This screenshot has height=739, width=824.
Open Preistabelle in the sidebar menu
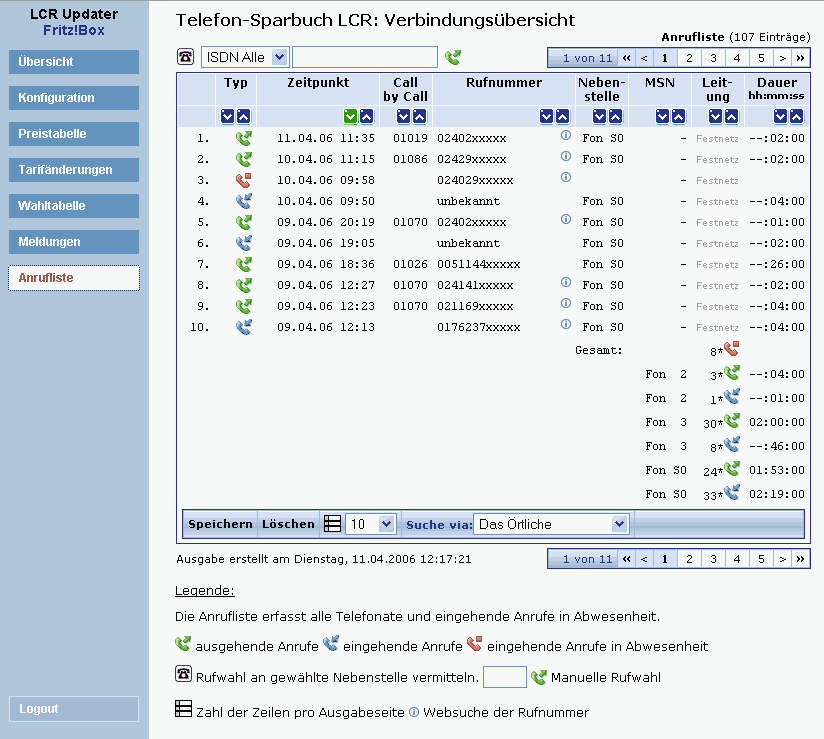74,134
